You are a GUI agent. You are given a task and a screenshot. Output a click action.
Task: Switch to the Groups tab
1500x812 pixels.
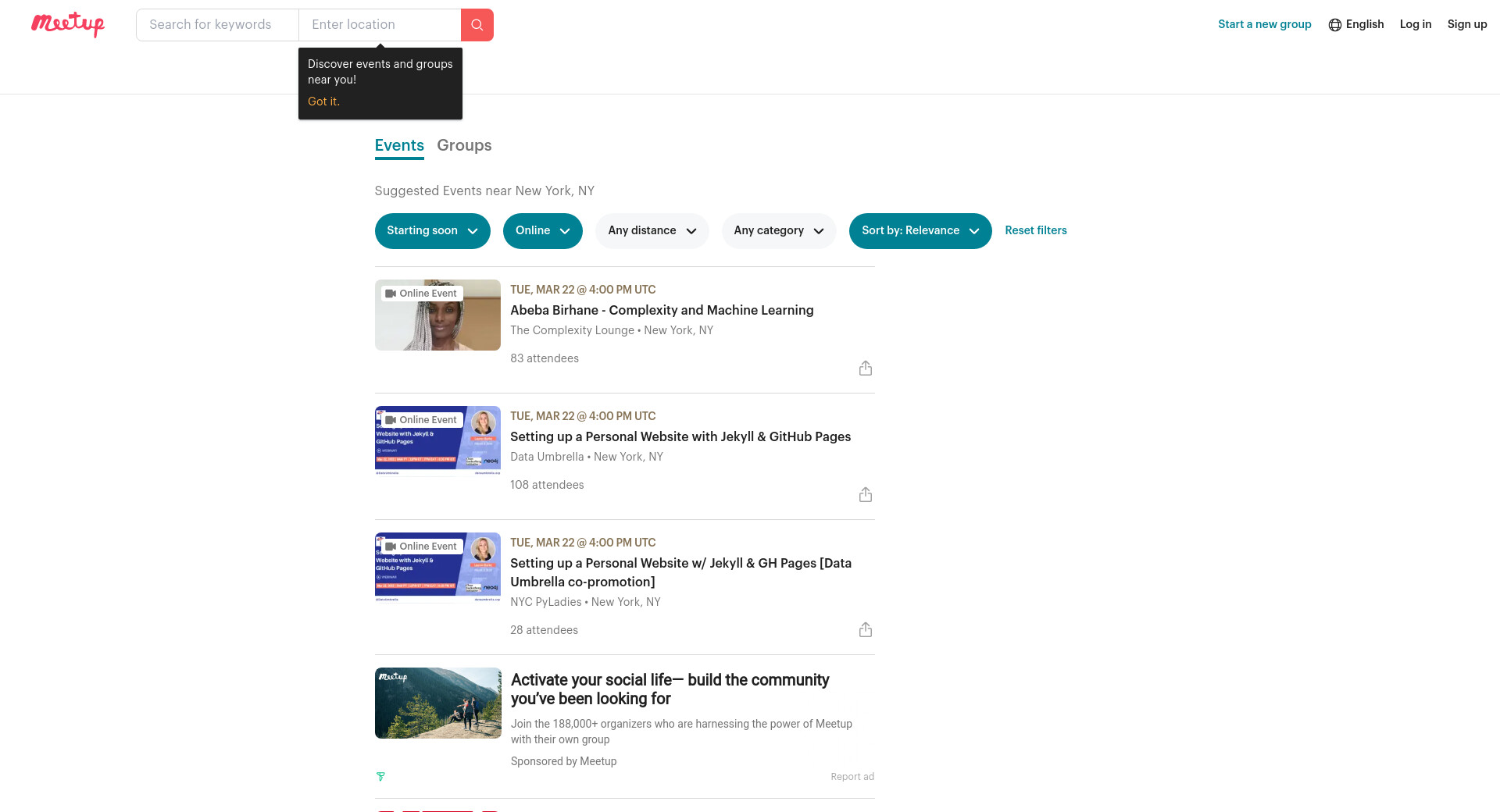pyautogui.click(x=464, y=146)
